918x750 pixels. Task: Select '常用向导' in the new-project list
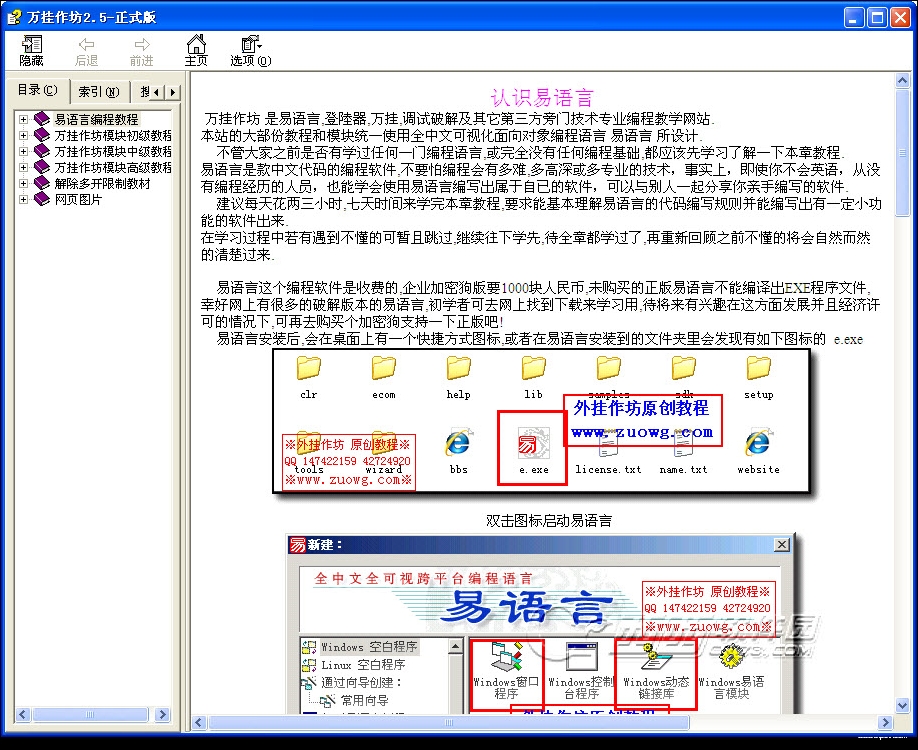[365, 700]
